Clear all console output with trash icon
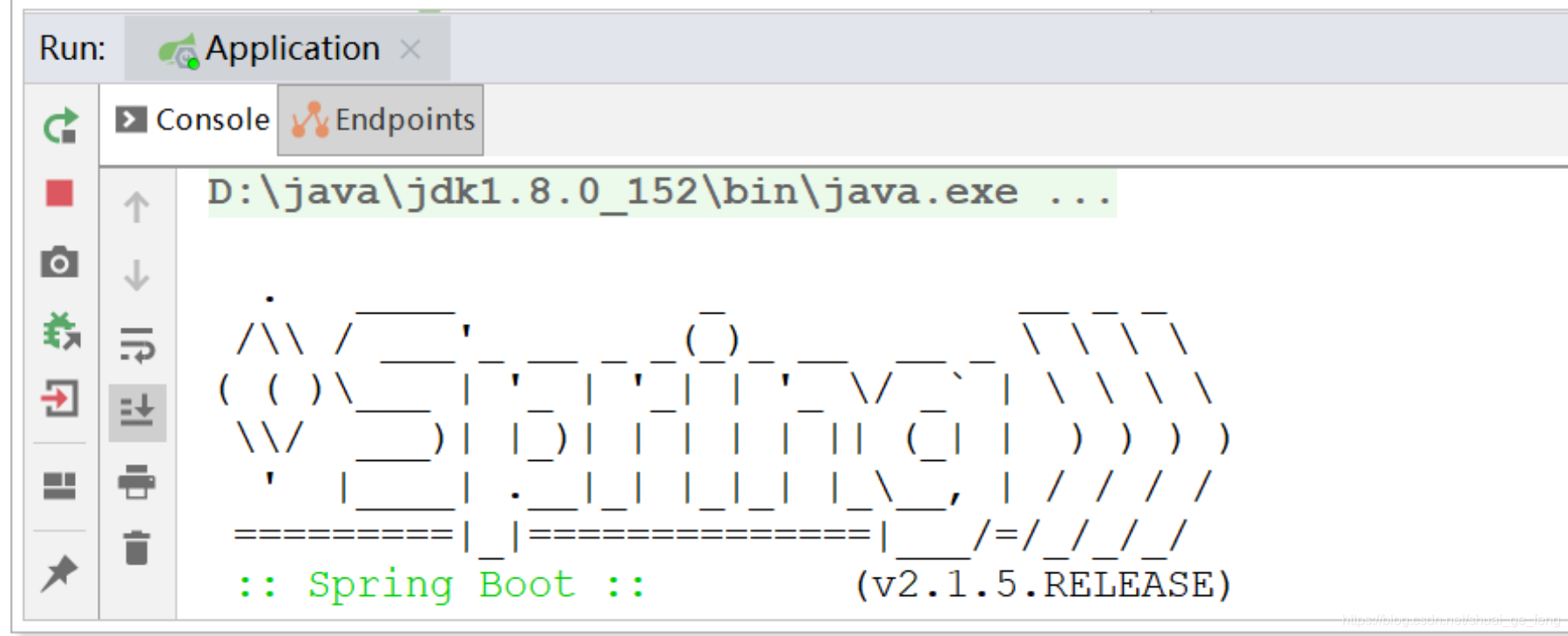The image size is (1568, 636). (x=137, y=548)
